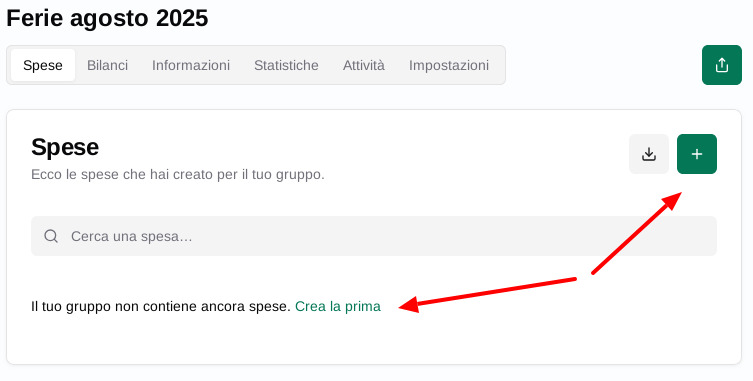753x381 pixels.
Task: Open the Informazioni tab
Action: pyautogui.click(x=191, y=65)
